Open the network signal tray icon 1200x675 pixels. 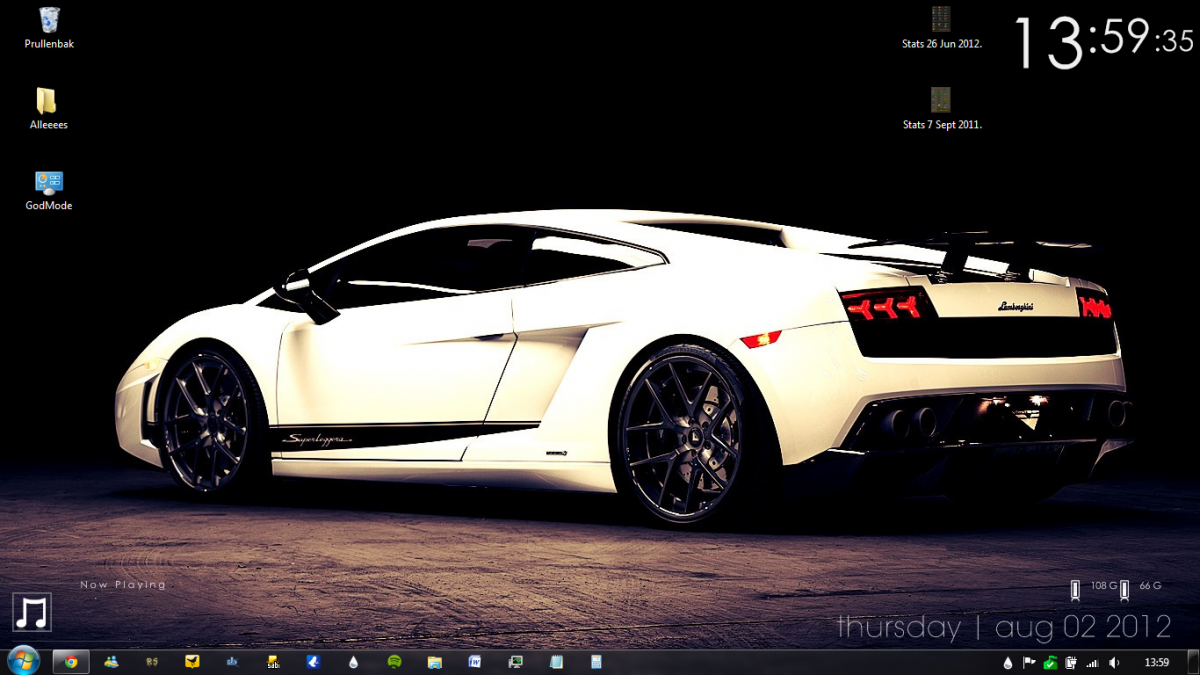1092,662
